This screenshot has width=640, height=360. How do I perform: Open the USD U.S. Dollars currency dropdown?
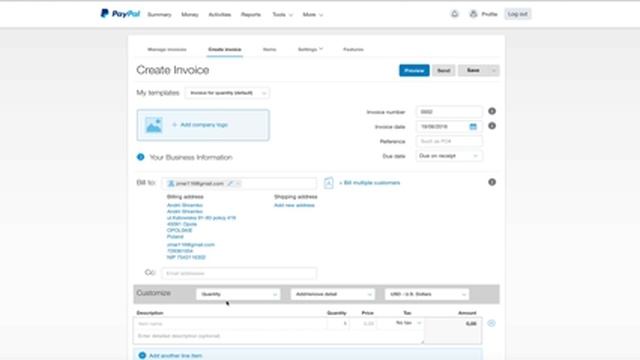point(427,294)
